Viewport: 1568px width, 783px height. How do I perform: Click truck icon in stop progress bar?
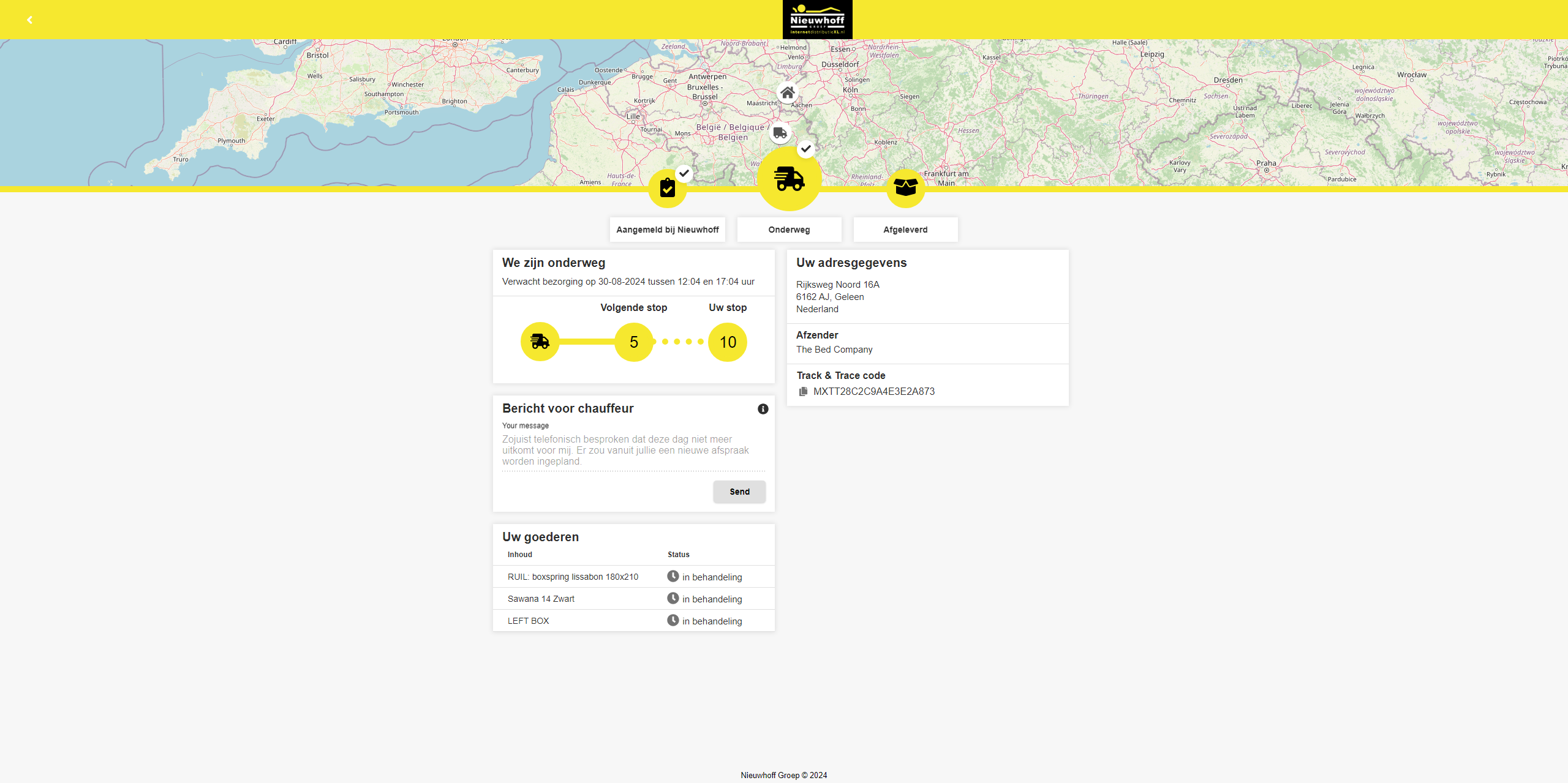click(540, 342)
